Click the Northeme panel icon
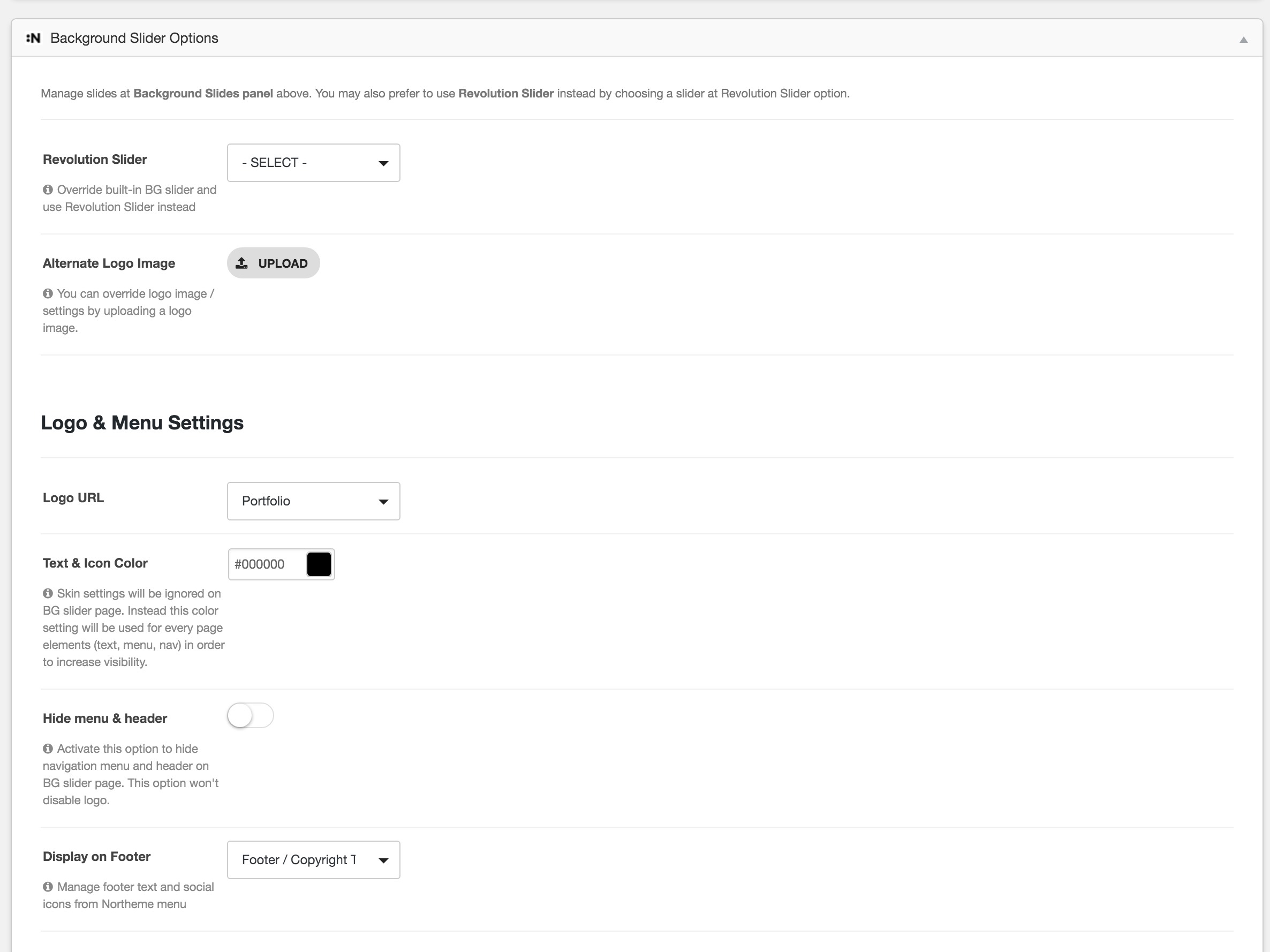 (x=32, y=38)
